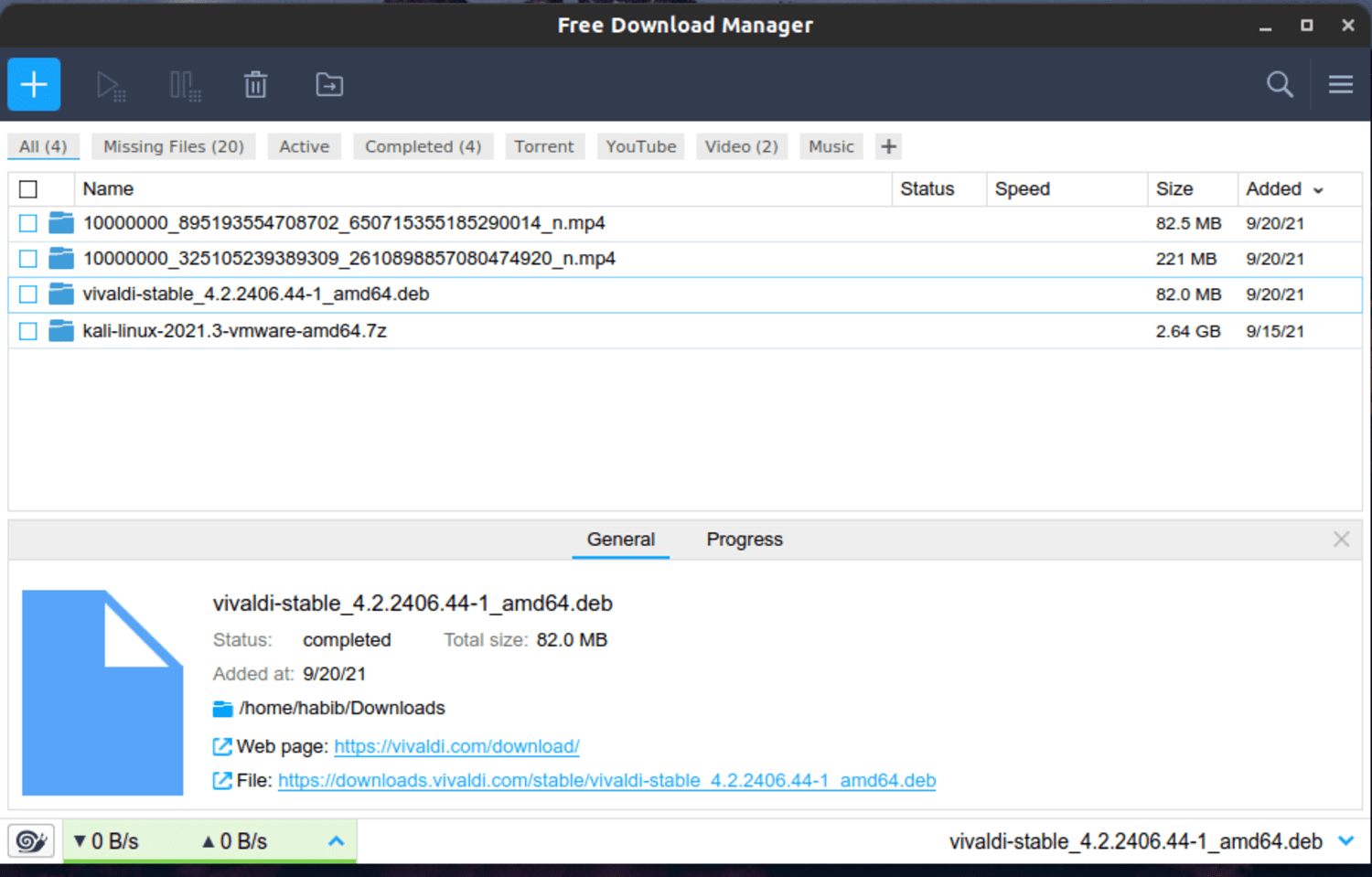Sort by the Name column header
The width and height of the screenshot is (1372, 877).
pos(483,189)
